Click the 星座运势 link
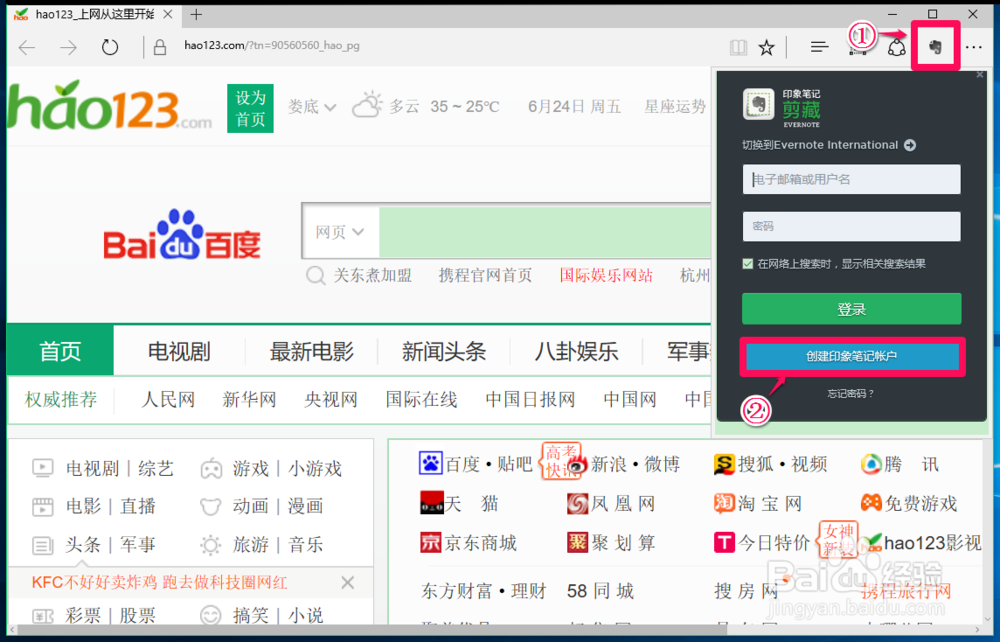The image size is (1000, 642). [x=675, y=106]
